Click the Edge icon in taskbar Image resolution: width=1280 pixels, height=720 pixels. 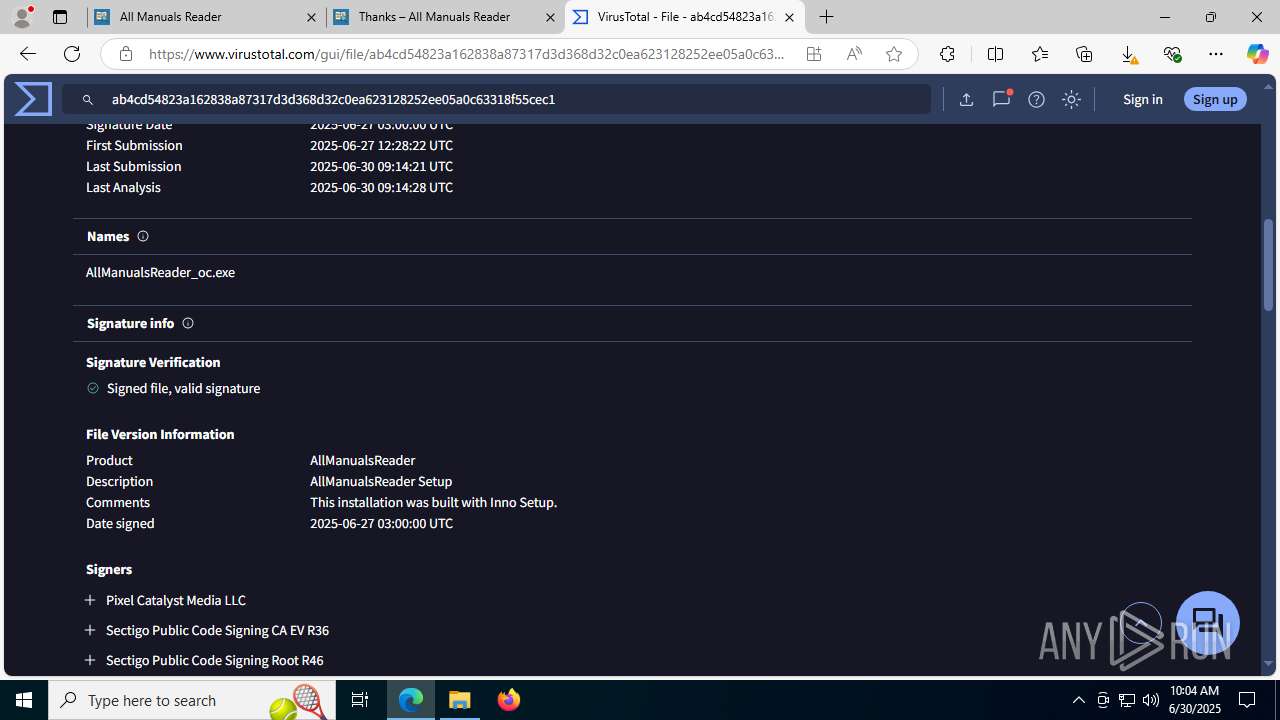click(x=411, y=700)
